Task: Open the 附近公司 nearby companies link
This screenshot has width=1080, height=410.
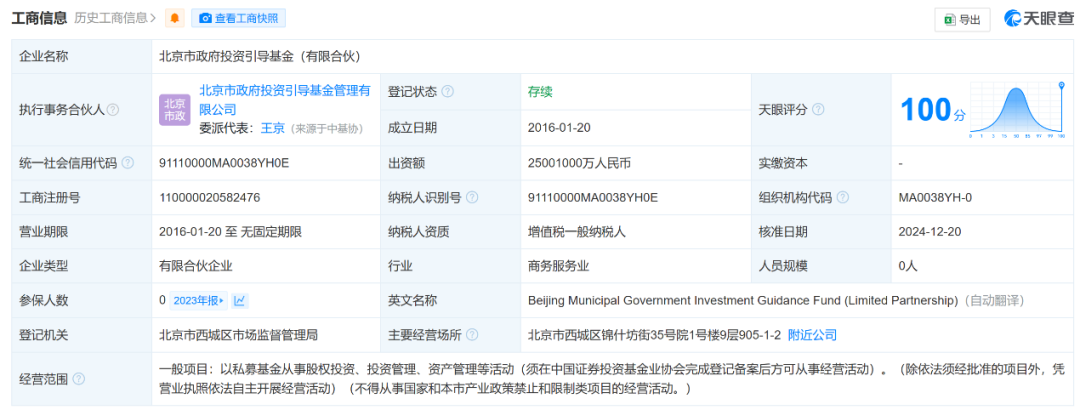Action: coord(812,335)
